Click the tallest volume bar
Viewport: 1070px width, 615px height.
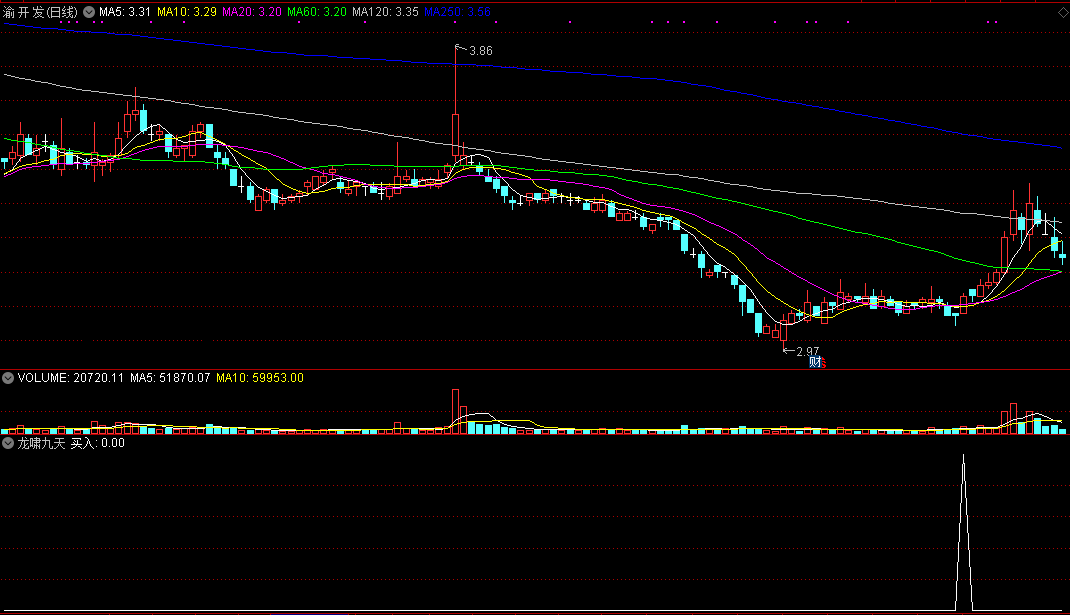point(455,411)
